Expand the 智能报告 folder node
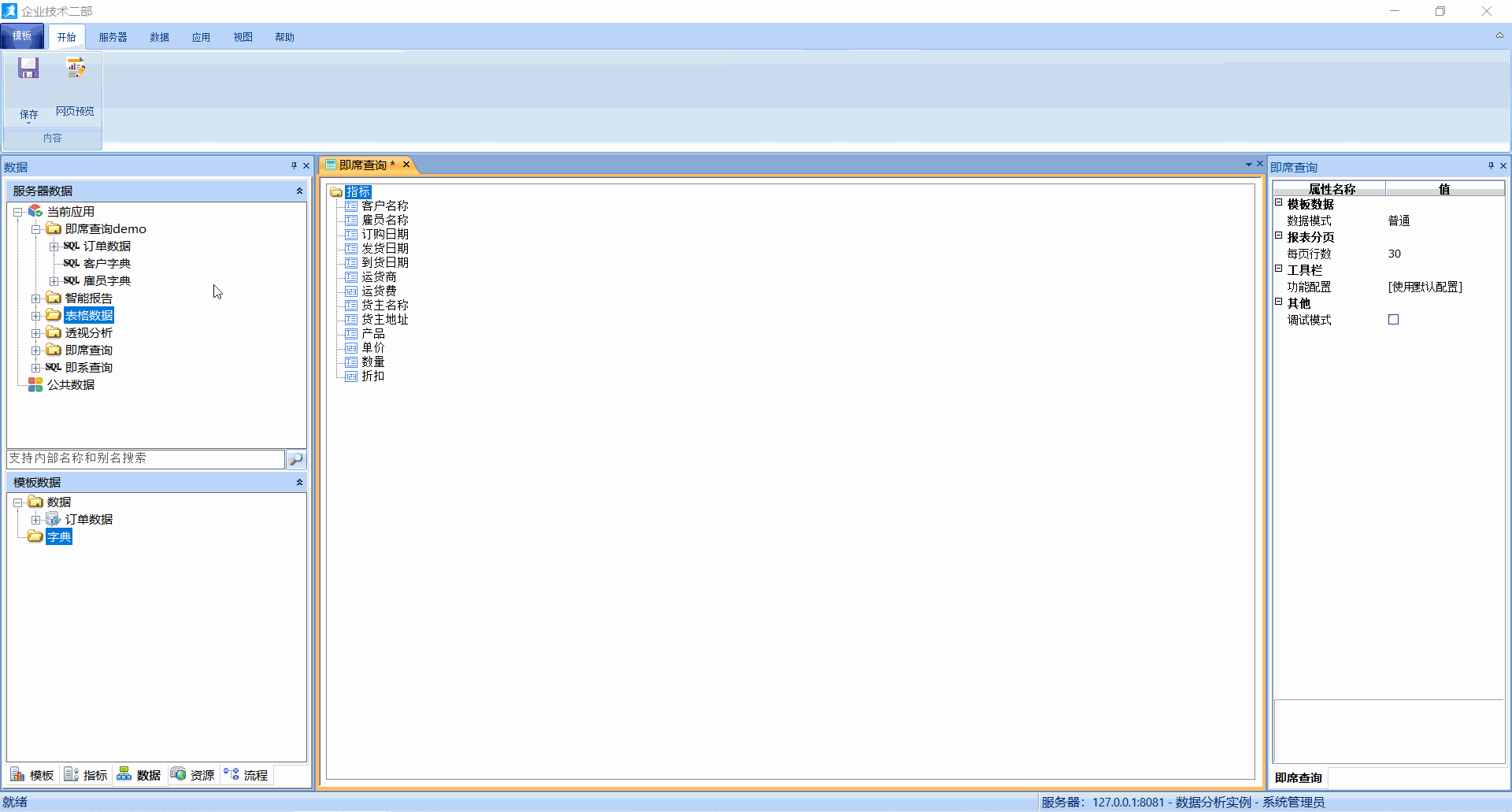The width and height of the screenshot is (1512, 812). coord(35,298)
